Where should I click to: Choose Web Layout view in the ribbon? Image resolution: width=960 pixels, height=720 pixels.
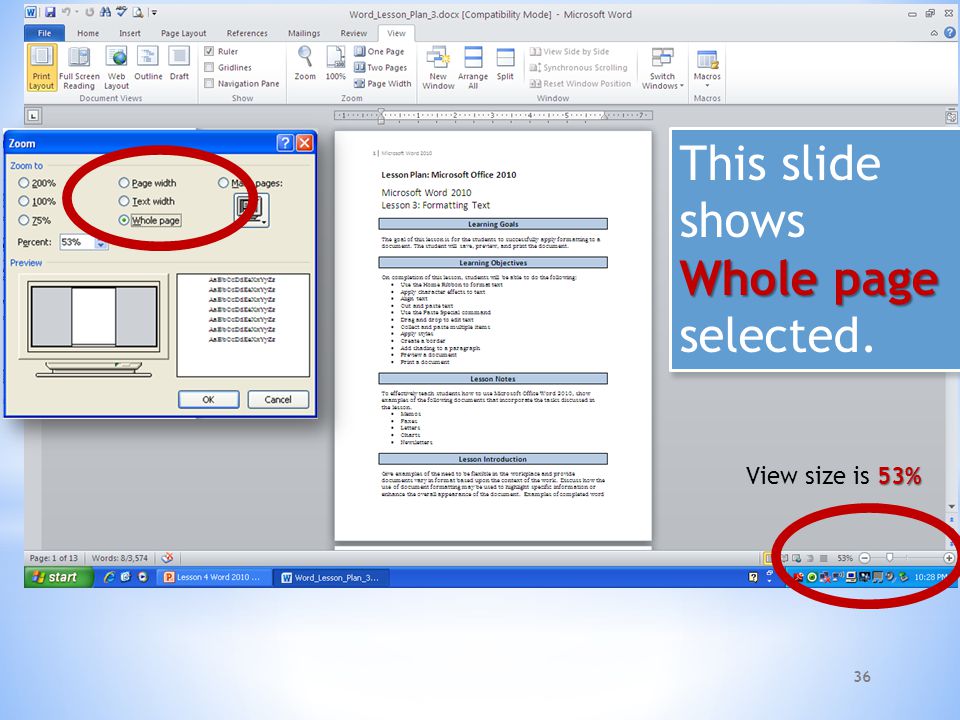click(116, 68)
